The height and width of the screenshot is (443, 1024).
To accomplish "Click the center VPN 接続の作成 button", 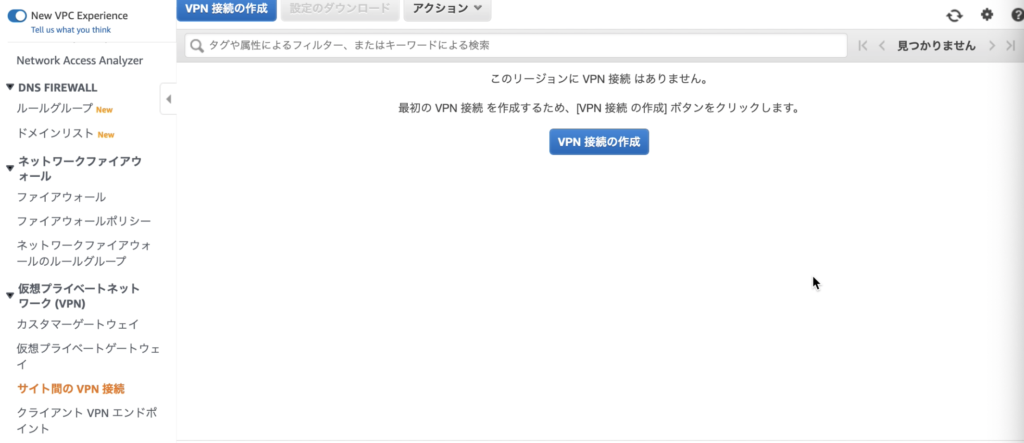I will [x=599, y=142].
